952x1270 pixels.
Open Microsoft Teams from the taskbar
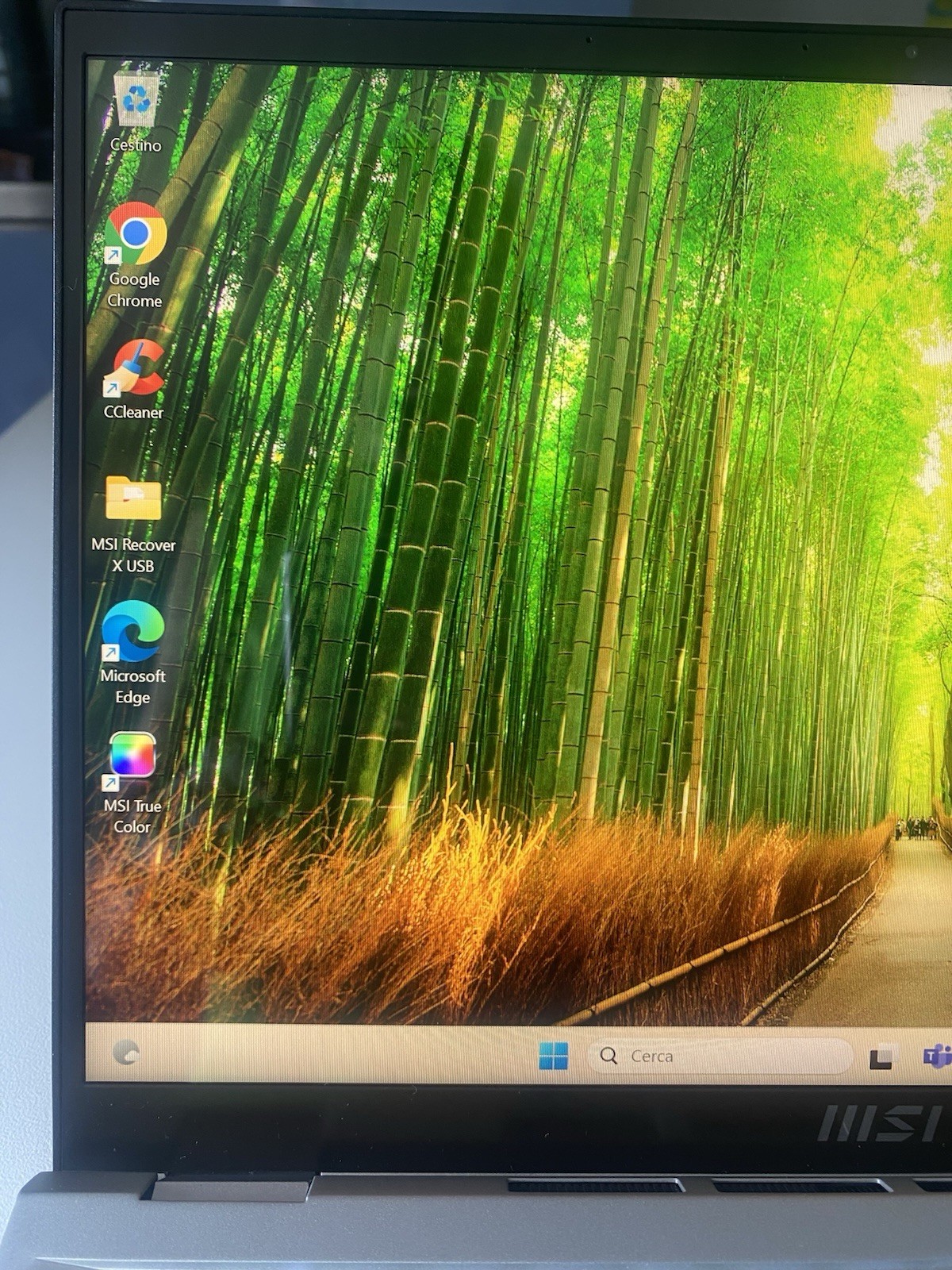click(x=937, y=1056)
